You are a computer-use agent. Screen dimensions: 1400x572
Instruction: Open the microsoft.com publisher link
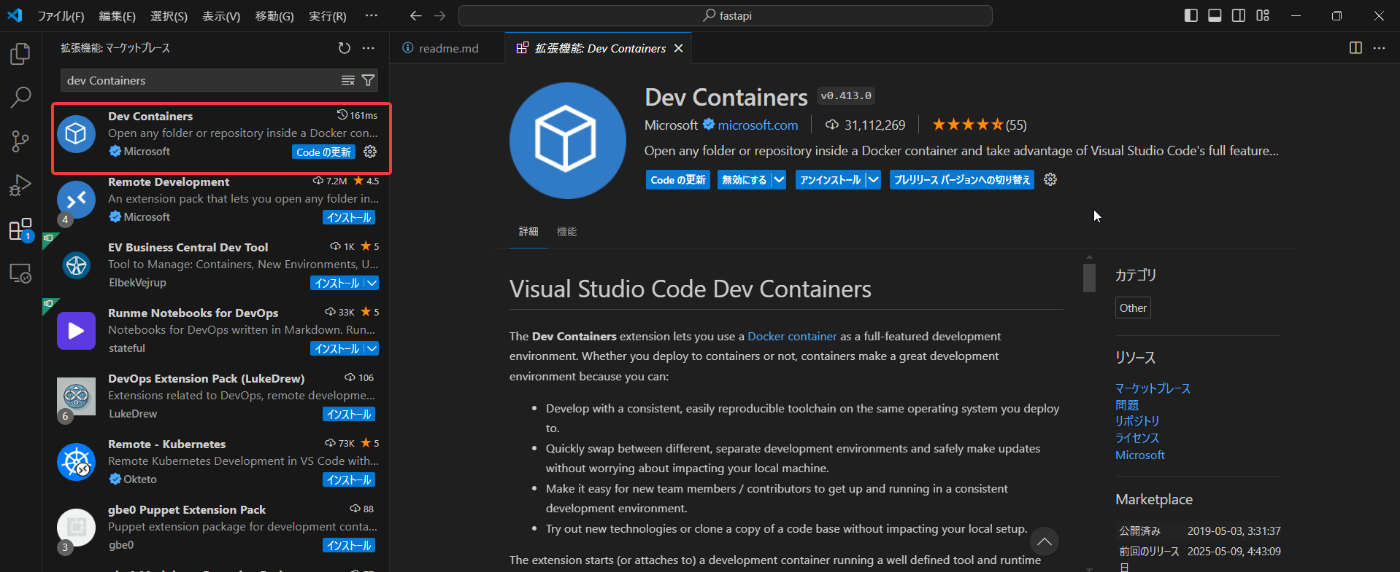(758, 125)
